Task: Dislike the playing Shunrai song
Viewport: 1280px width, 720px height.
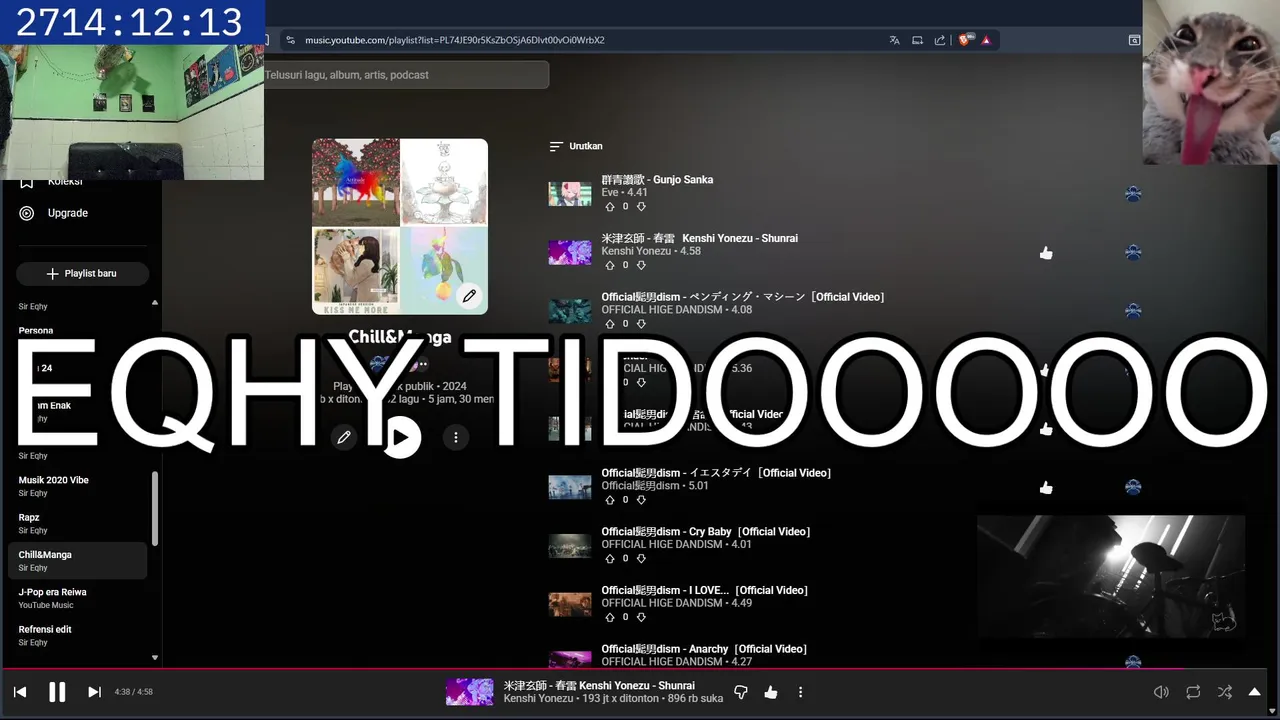Action: [741, 692]
